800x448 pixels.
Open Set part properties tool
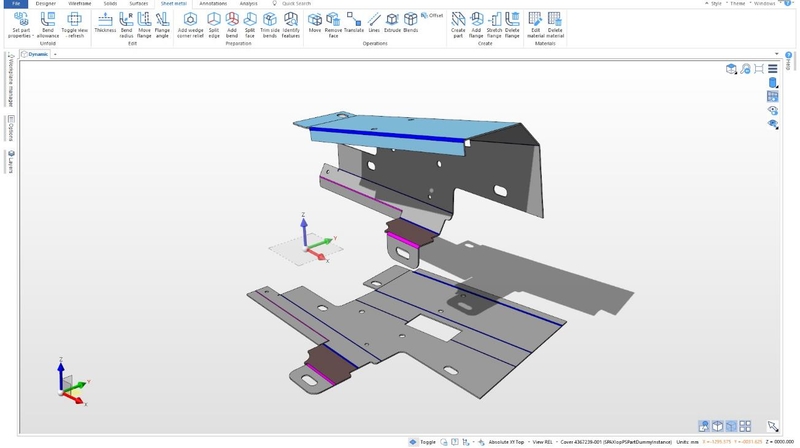[21, 25]
